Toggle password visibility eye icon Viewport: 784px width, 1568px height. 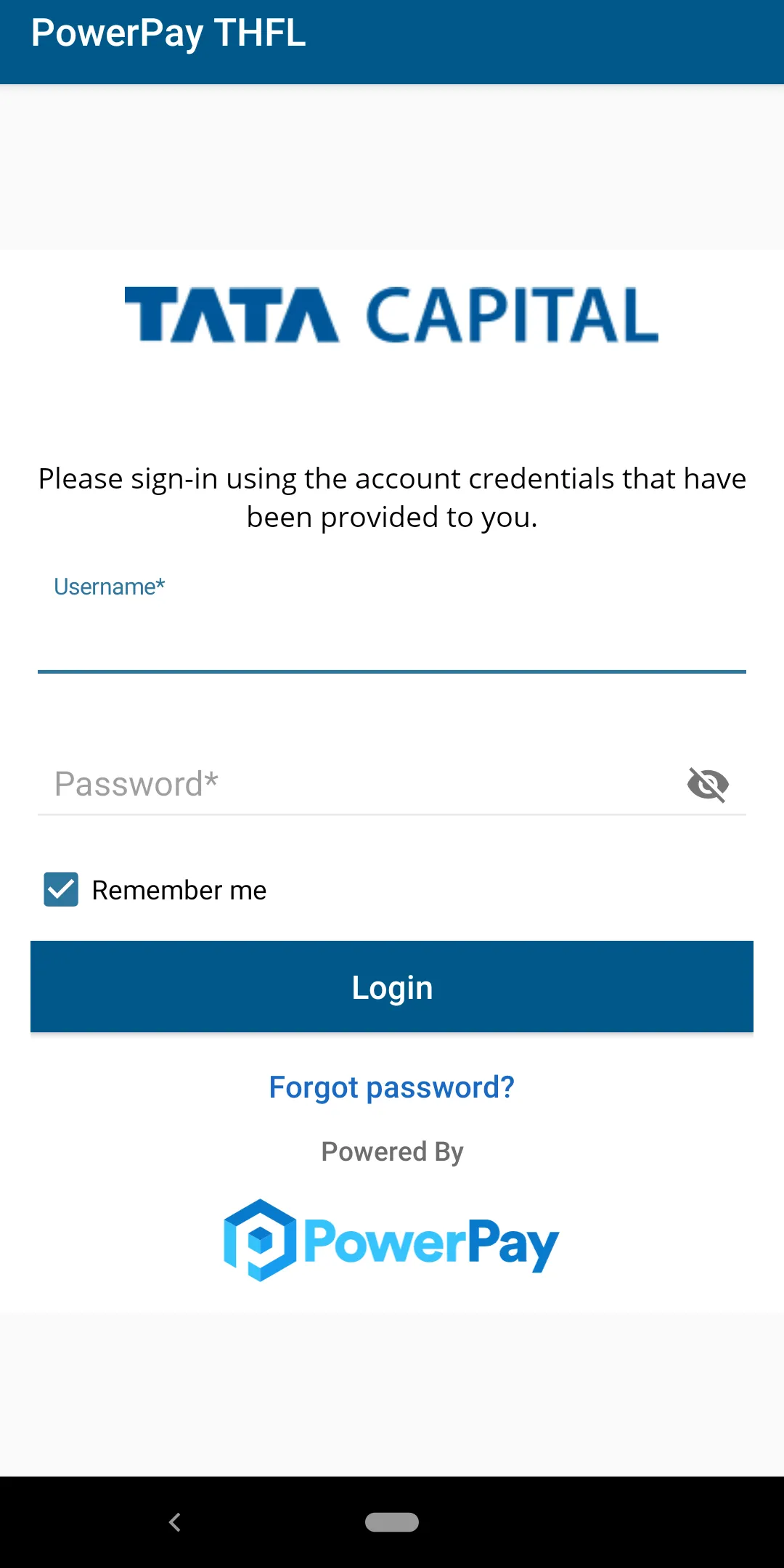point(708,784)
